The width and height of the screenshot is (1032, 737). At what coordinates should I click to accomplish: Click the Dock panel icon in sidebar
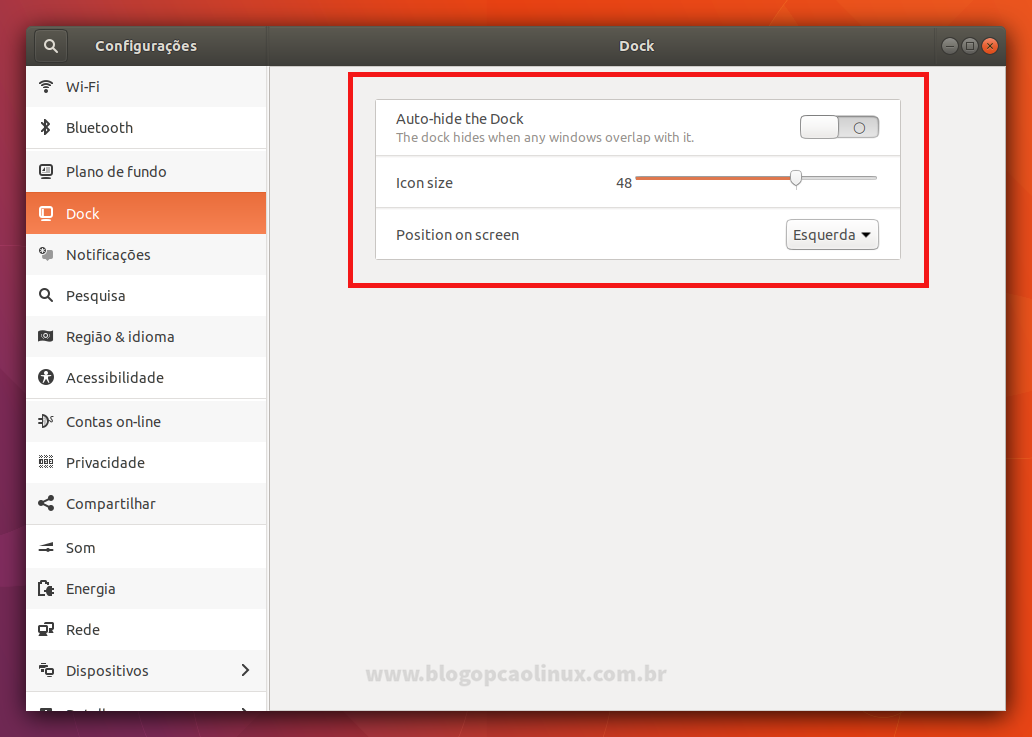pyautogui.click(x=46, y=213)
